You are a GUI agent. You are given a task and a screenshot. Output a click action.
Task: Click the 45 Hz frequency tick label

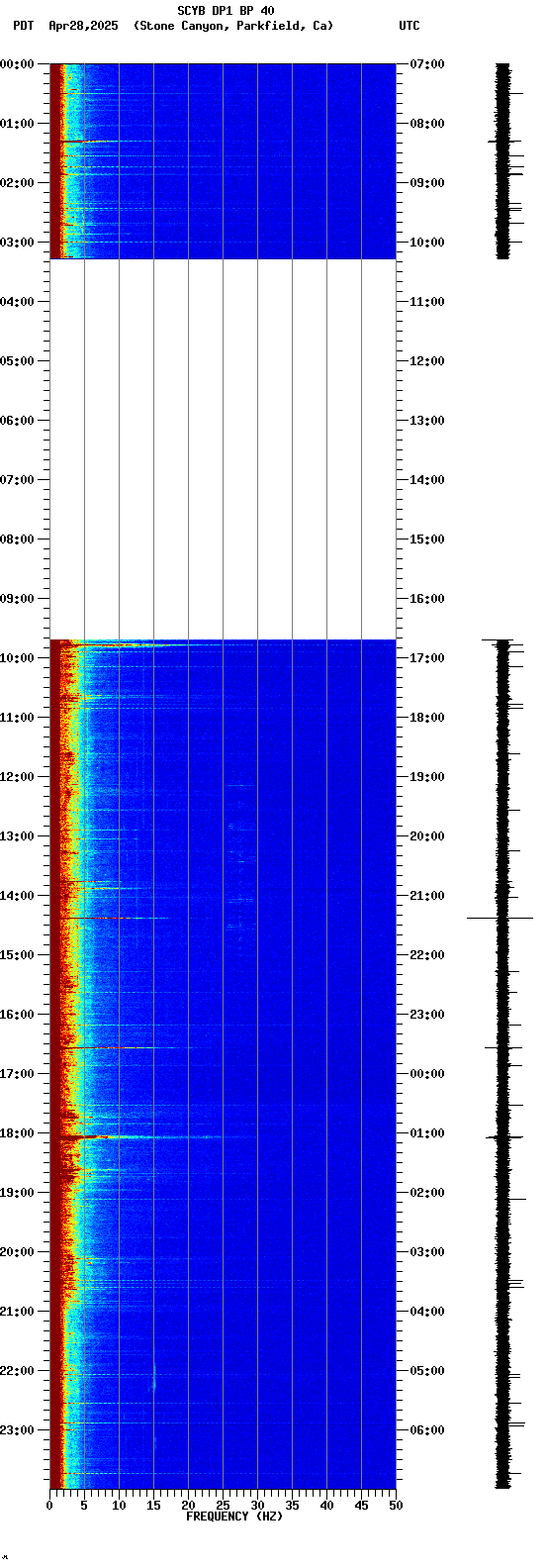click(x=361, y=1506)
